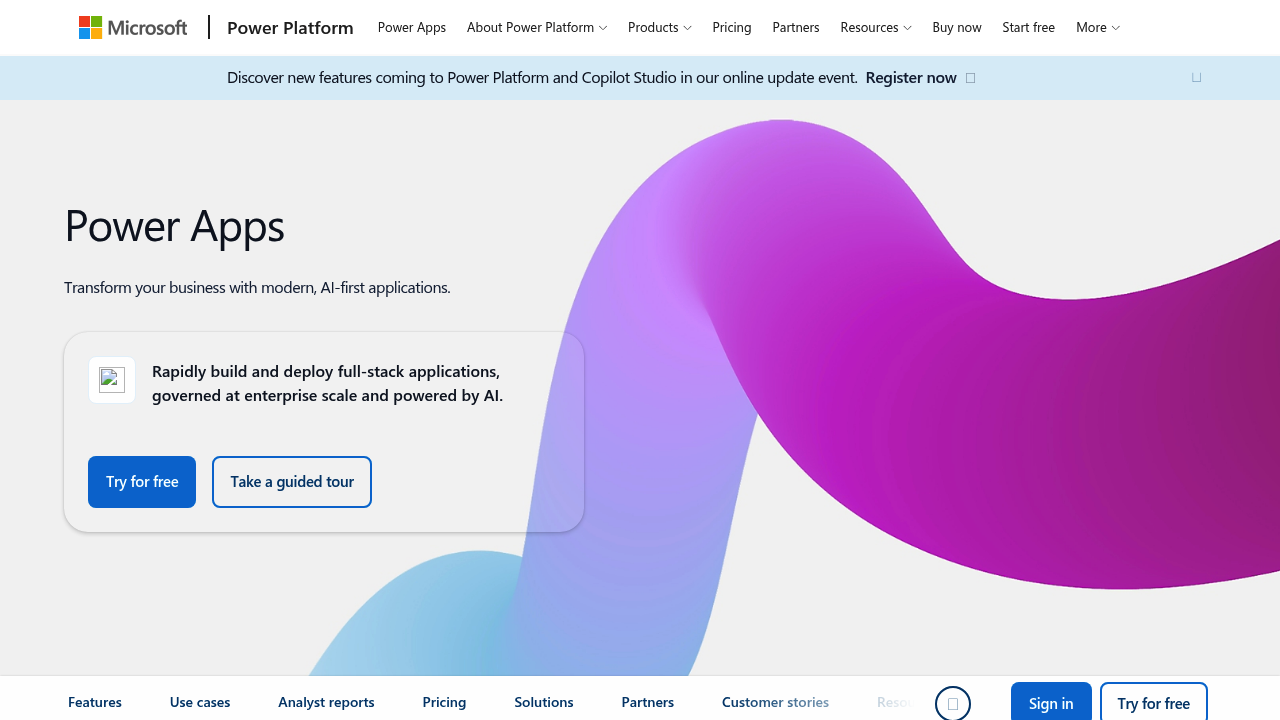The image size is (1280, 720).
Task: Click Buy now in the header
Action: tap(957, 28)
